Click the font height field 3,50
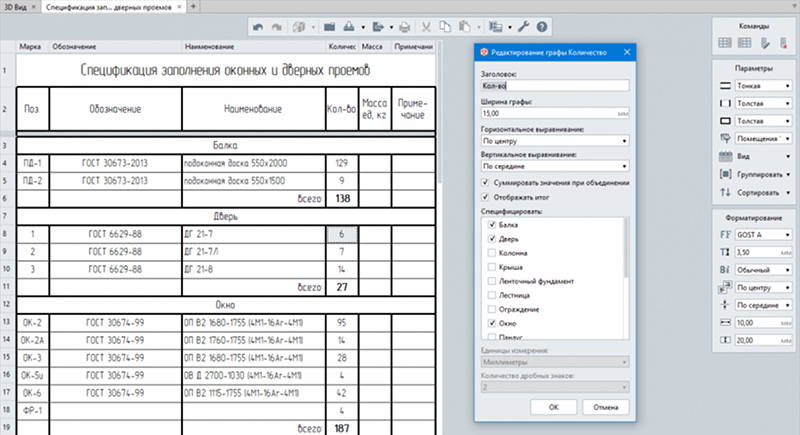The image size is (800, 435). [764, 252]
